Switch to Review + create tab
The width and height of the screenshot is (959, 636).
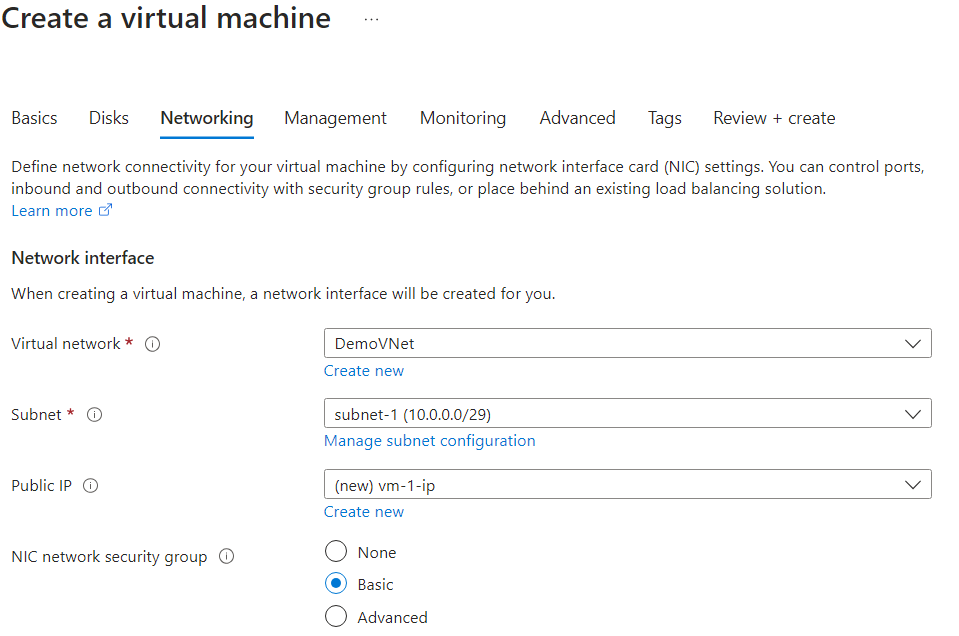tap(773, 118)
